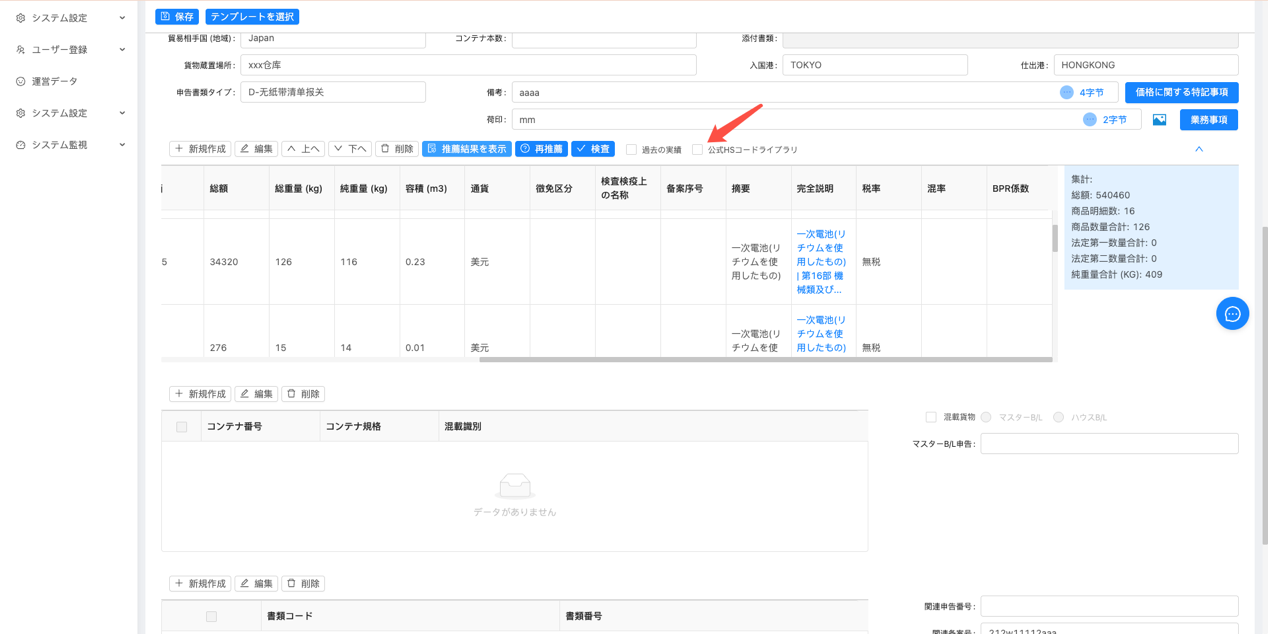Viewport: 1268px width, 634px height.
Task: Click the user icon beside ユーザー登録
Action: [x=20, y=50]
